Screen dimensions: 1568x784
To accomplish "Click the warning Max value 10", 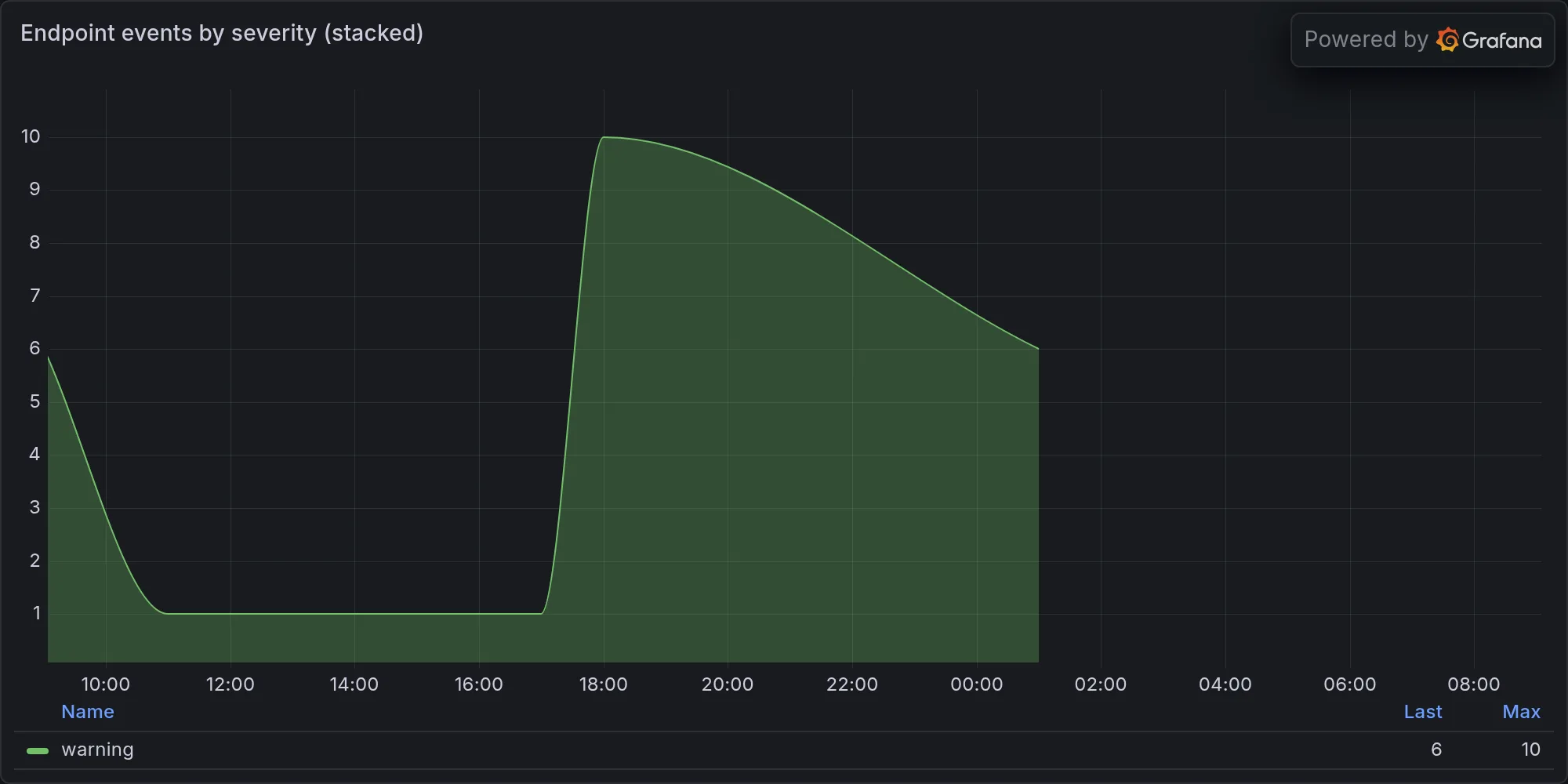I will point(1530,750).
